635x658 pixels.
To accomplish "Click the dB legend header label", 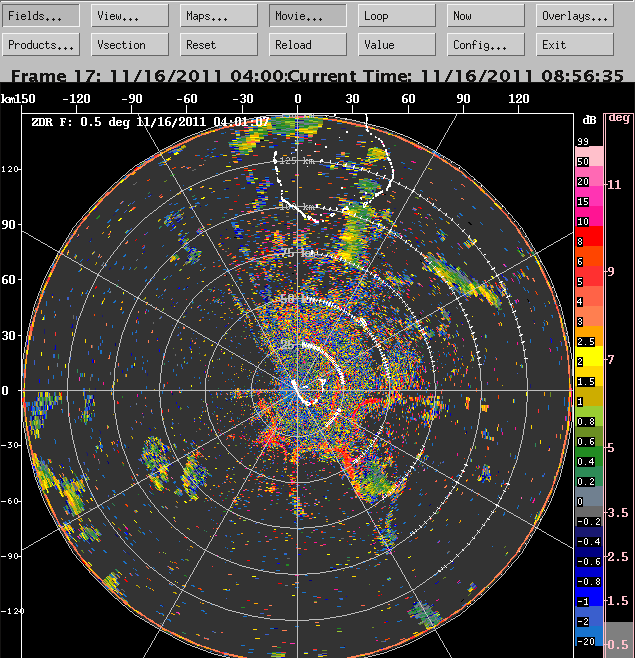I will tap(589, 120).
